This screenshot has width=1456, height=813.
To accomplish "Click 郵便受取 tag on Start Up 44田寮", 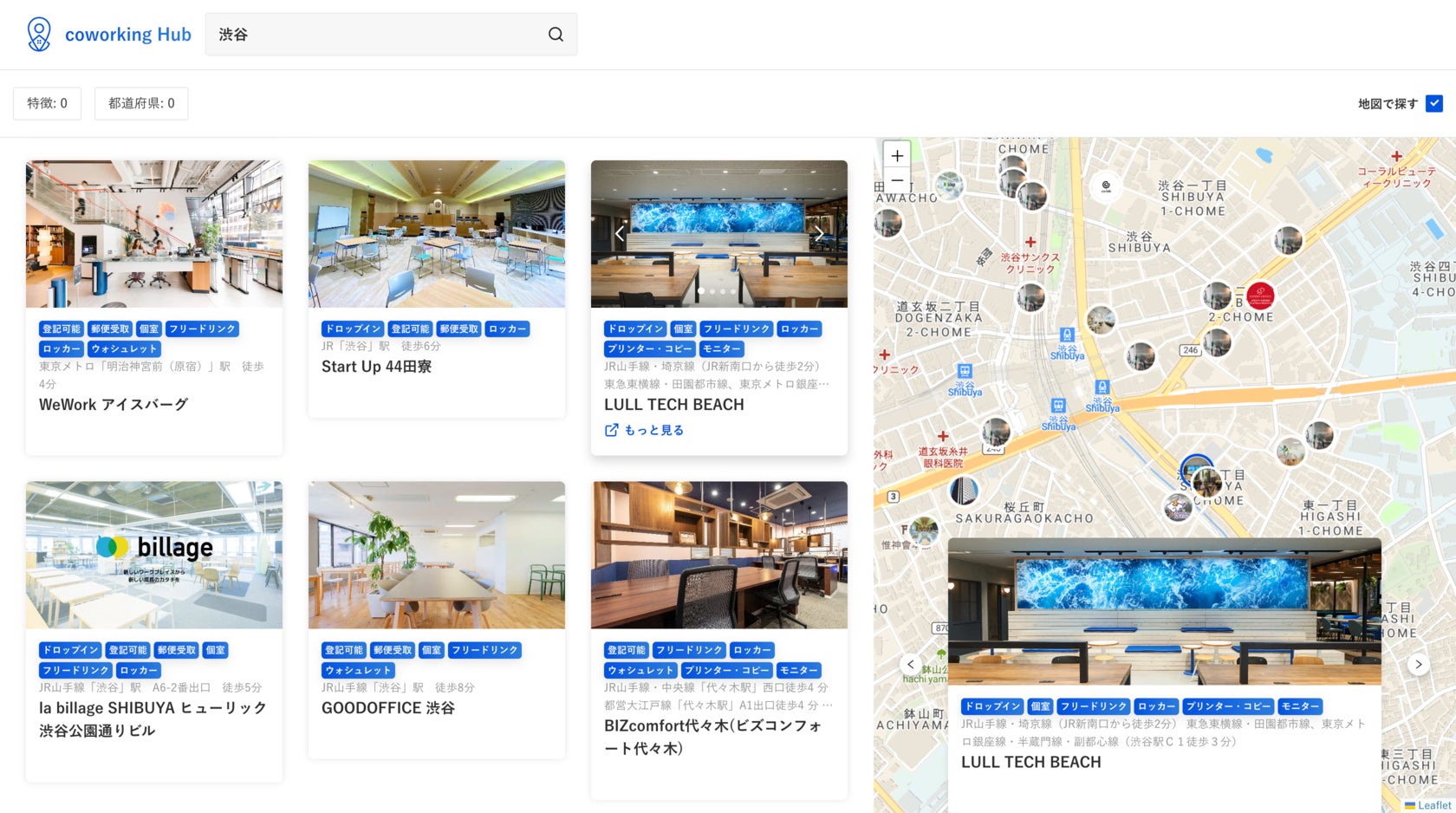I will click(x=458, y=329).
